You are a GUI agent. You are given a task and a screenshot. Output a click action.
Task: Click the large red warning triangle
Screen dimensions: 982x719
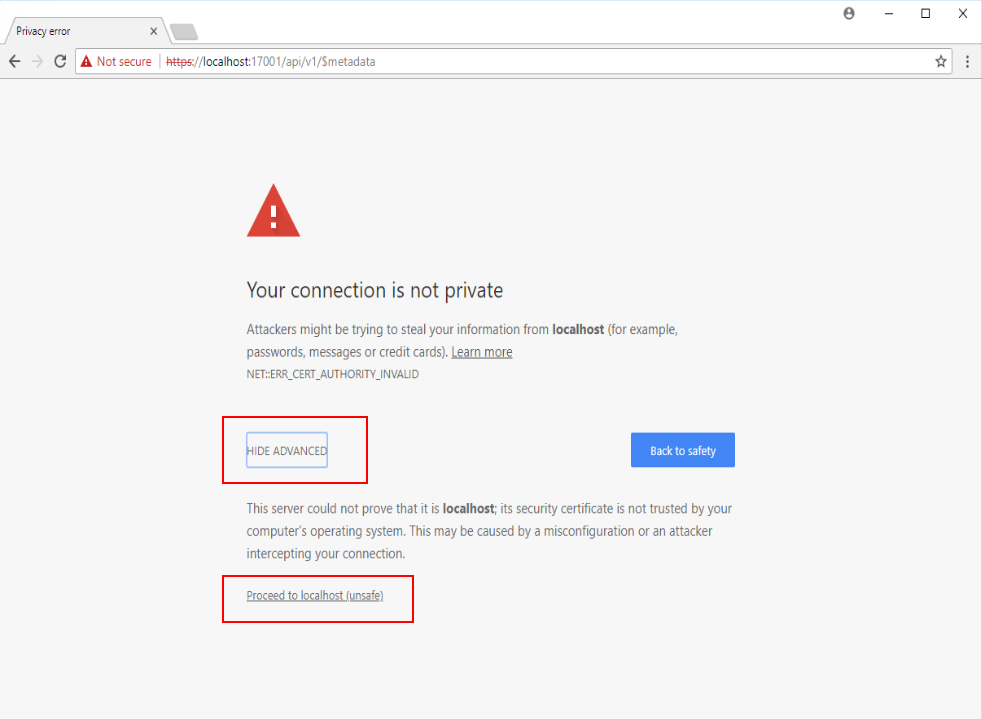(273, 210)
